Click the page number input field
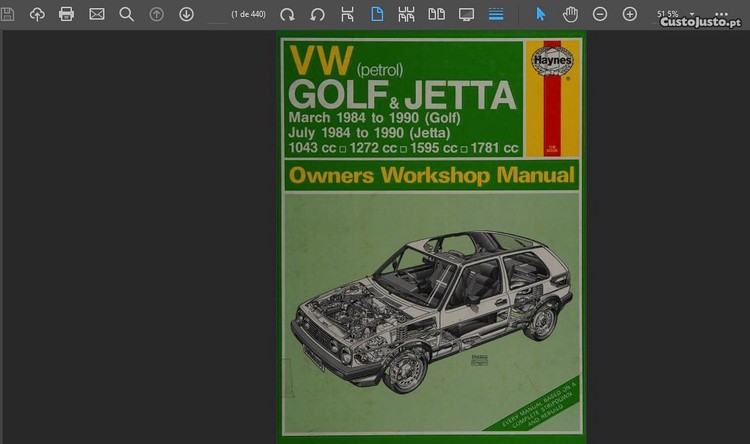Viewport: 750px width, 444px height. 218,14
